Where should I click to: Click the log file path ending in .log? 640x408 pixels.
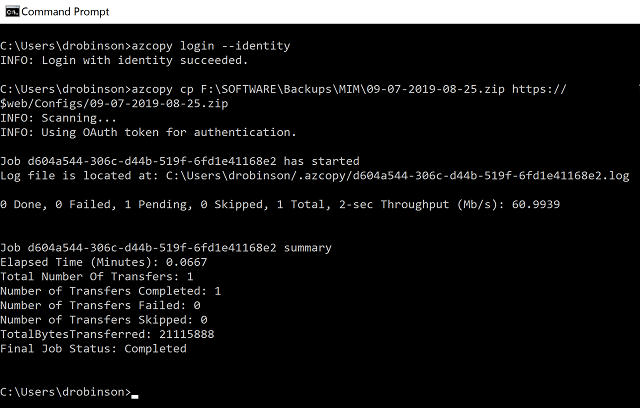[398, 175]
